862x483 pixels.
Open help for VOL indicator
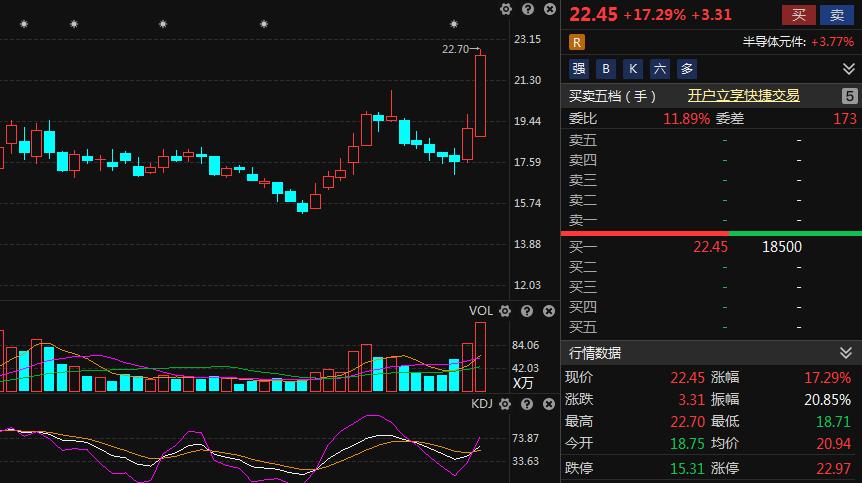click(x=527, y=311)
